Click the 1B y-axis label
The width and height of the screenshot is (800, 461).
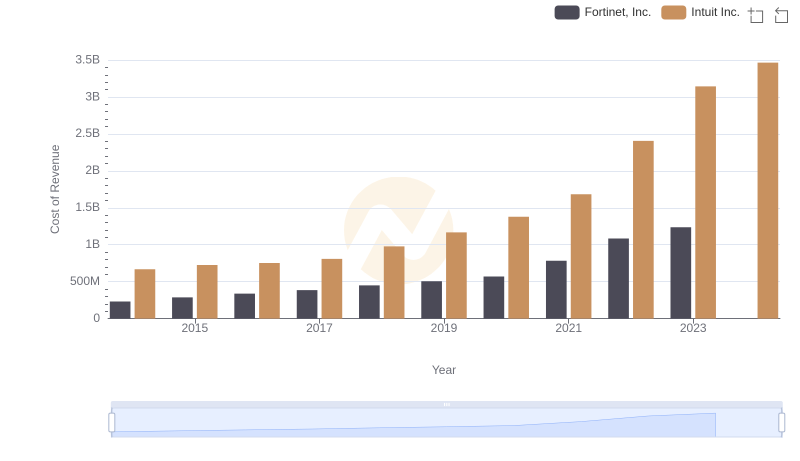click(92, 244)
